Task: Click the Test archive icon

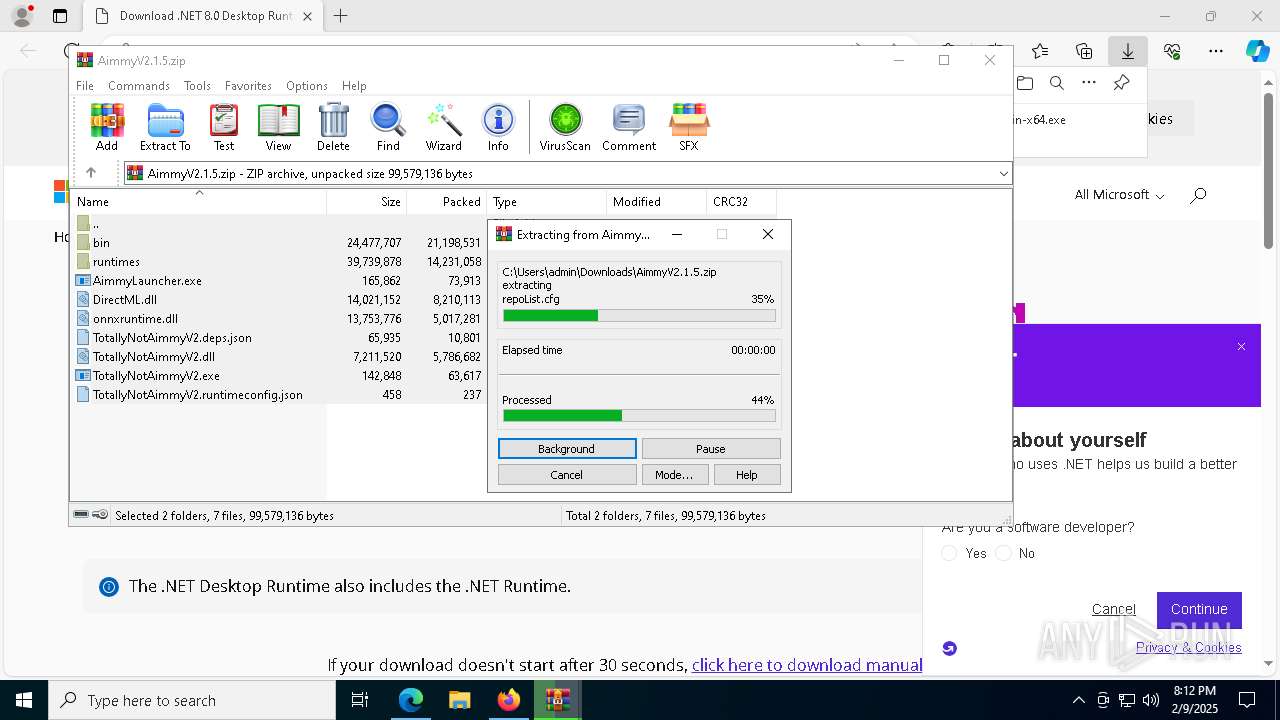Action: (x=224, y=127)
